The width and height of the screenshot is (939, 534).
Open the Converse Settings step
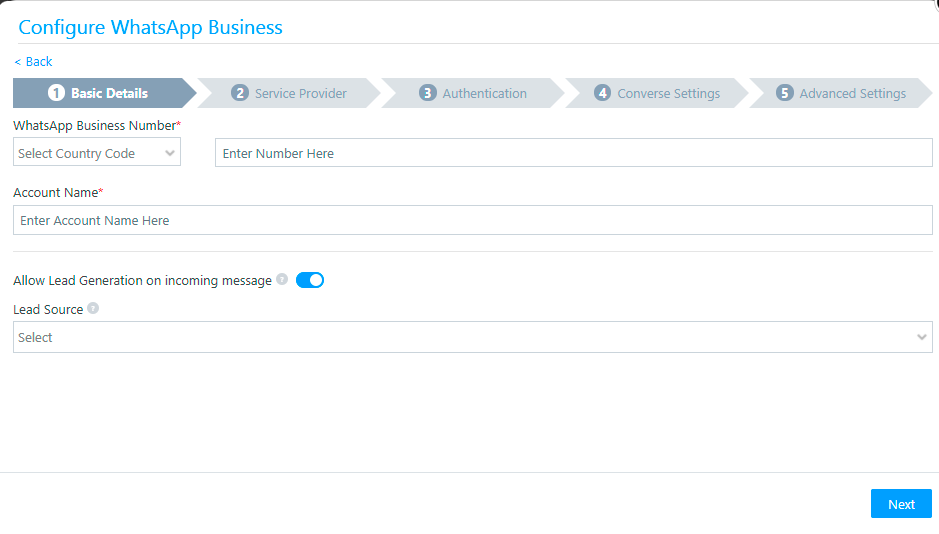coord(657,93)
